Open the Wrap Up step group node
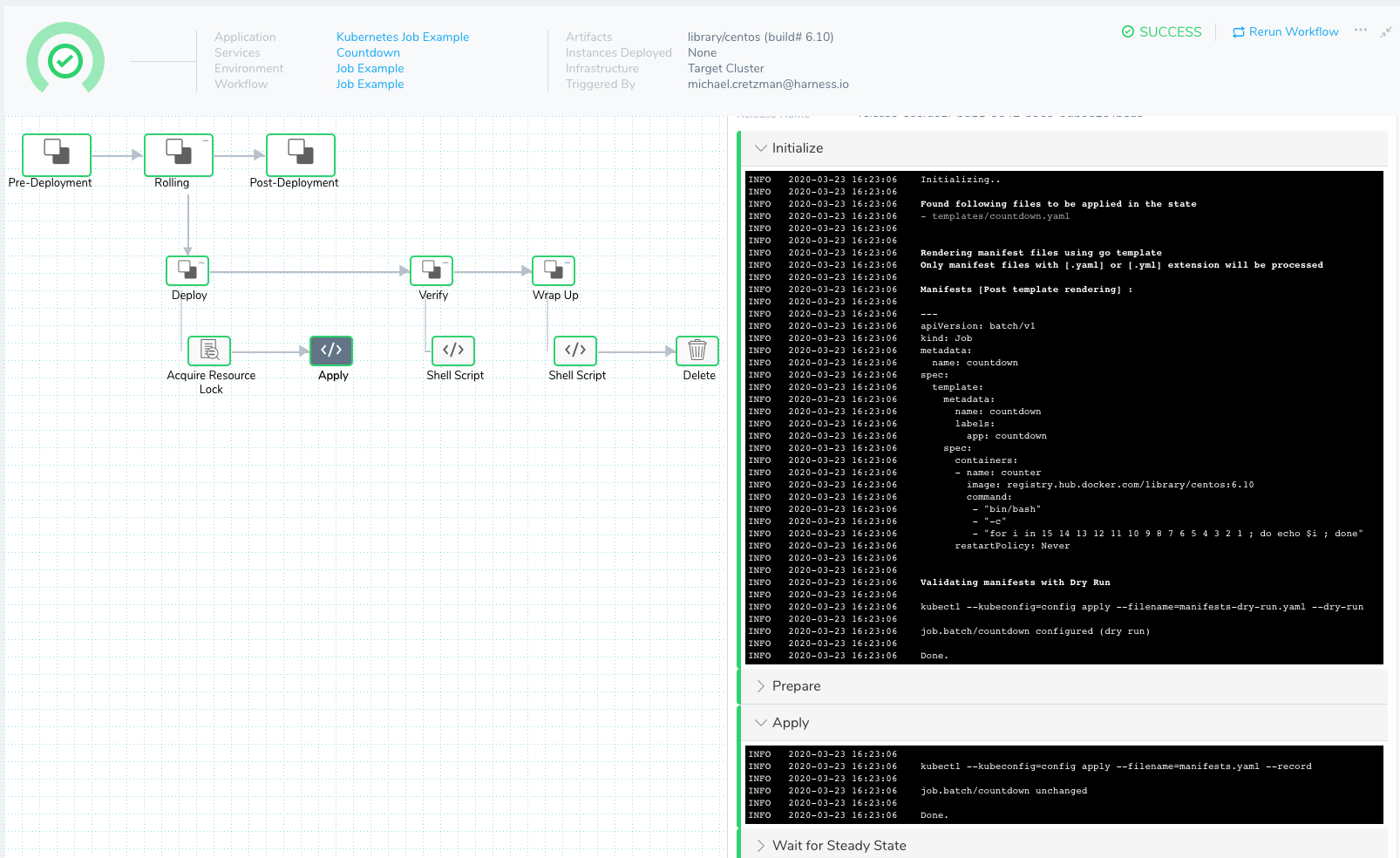The image size is (1400, 858). 554,270
